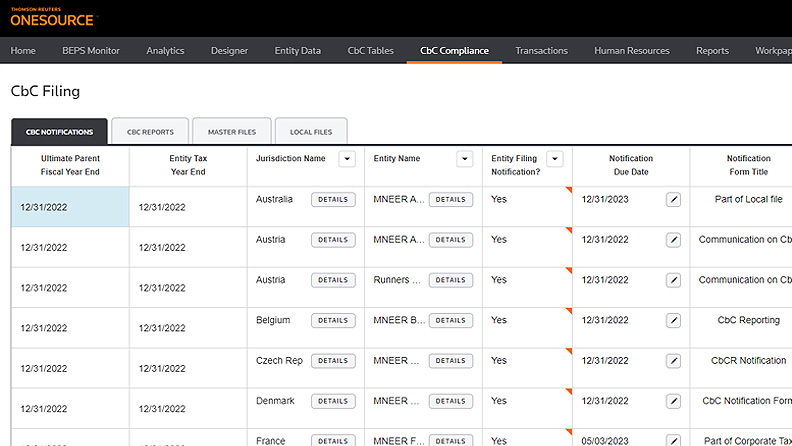Switch to Local Files tab
Image resolution: width=792 pixels, height=446 pixels.
[x=311, y=131]
